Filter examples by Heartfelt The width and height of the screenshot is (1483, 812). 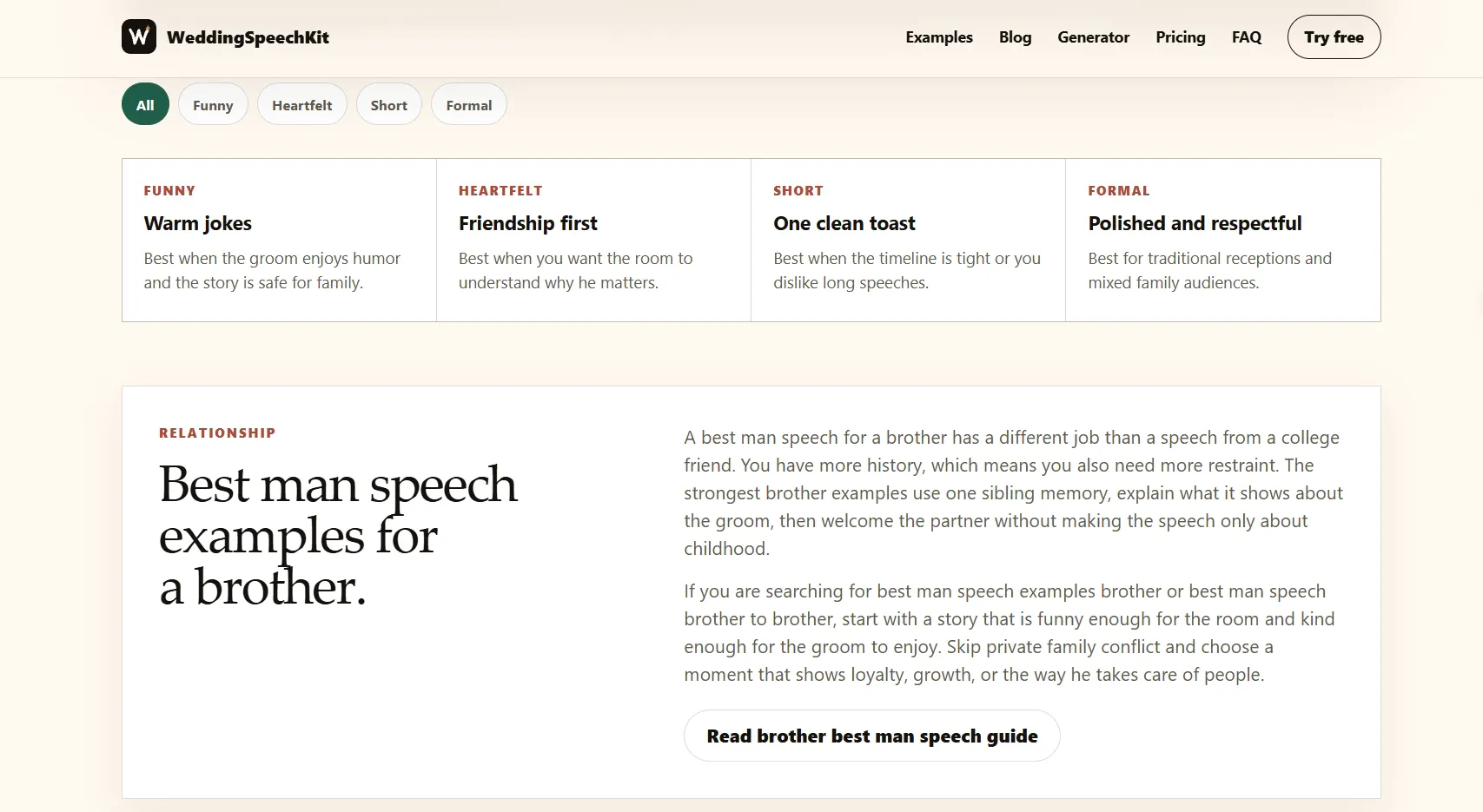[301, 104]
